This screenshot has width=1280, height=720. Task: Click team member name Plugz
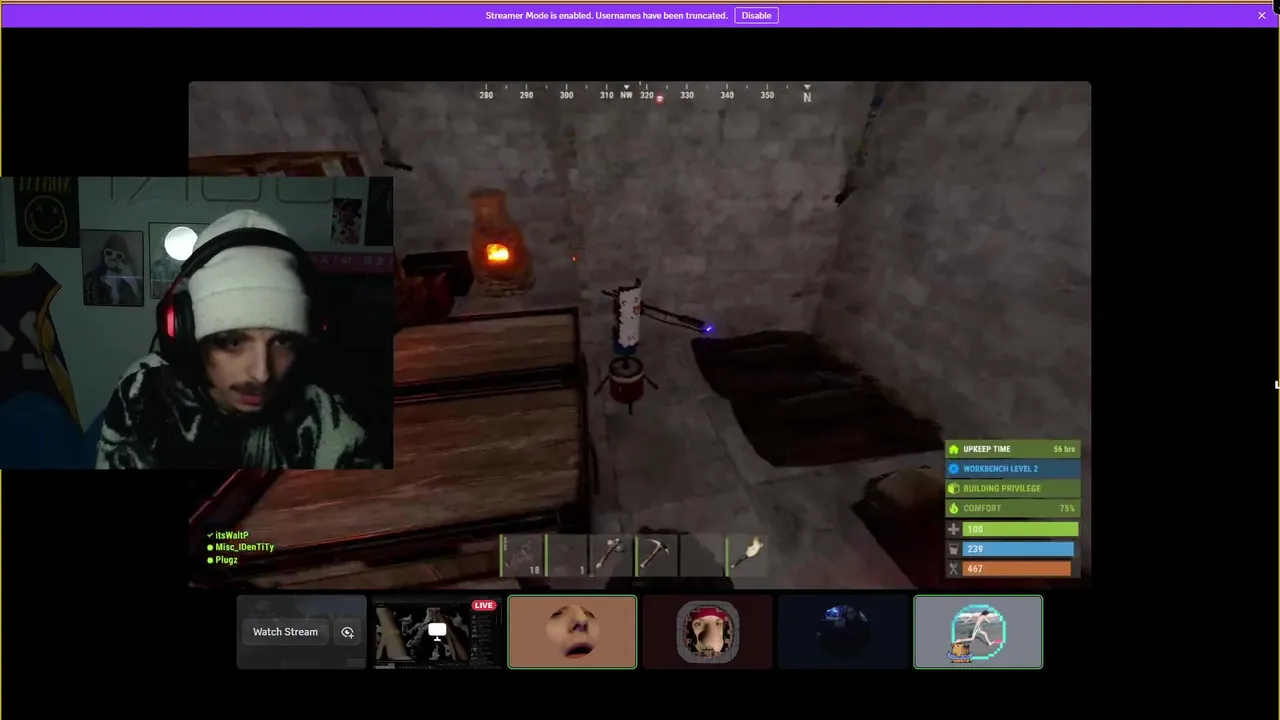226,560
